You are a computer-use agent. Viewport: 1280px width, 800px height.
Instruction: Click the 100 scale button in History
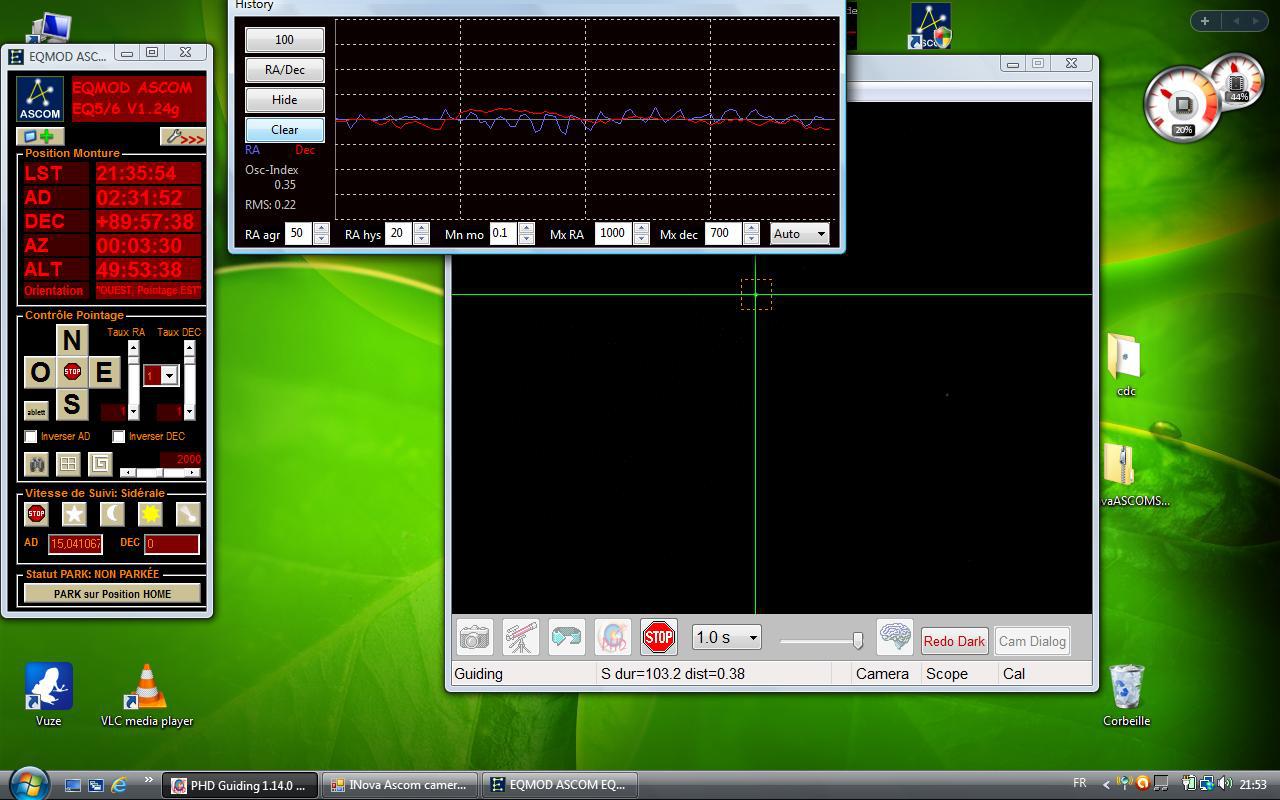point(285,40)
